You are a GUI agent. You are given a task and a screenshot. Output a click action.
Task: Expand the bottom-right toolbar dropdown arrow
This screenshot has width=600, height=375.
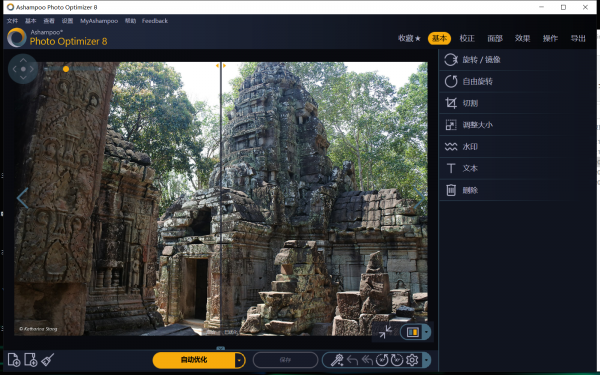426,360
